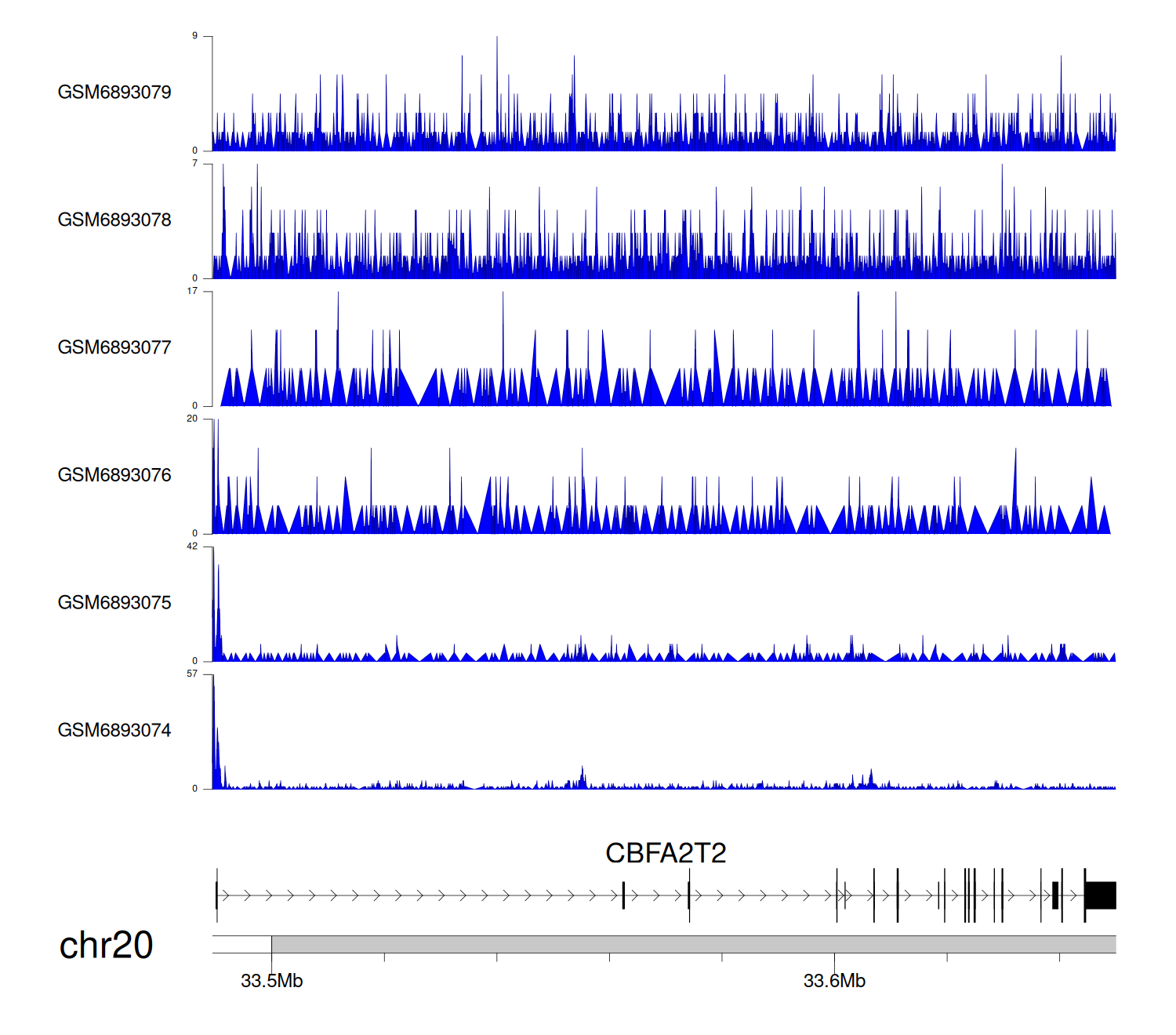This screenshot has height=1035, width=1176.
Task: Select the GSM6893078 track label
Action: pos(114,220)
